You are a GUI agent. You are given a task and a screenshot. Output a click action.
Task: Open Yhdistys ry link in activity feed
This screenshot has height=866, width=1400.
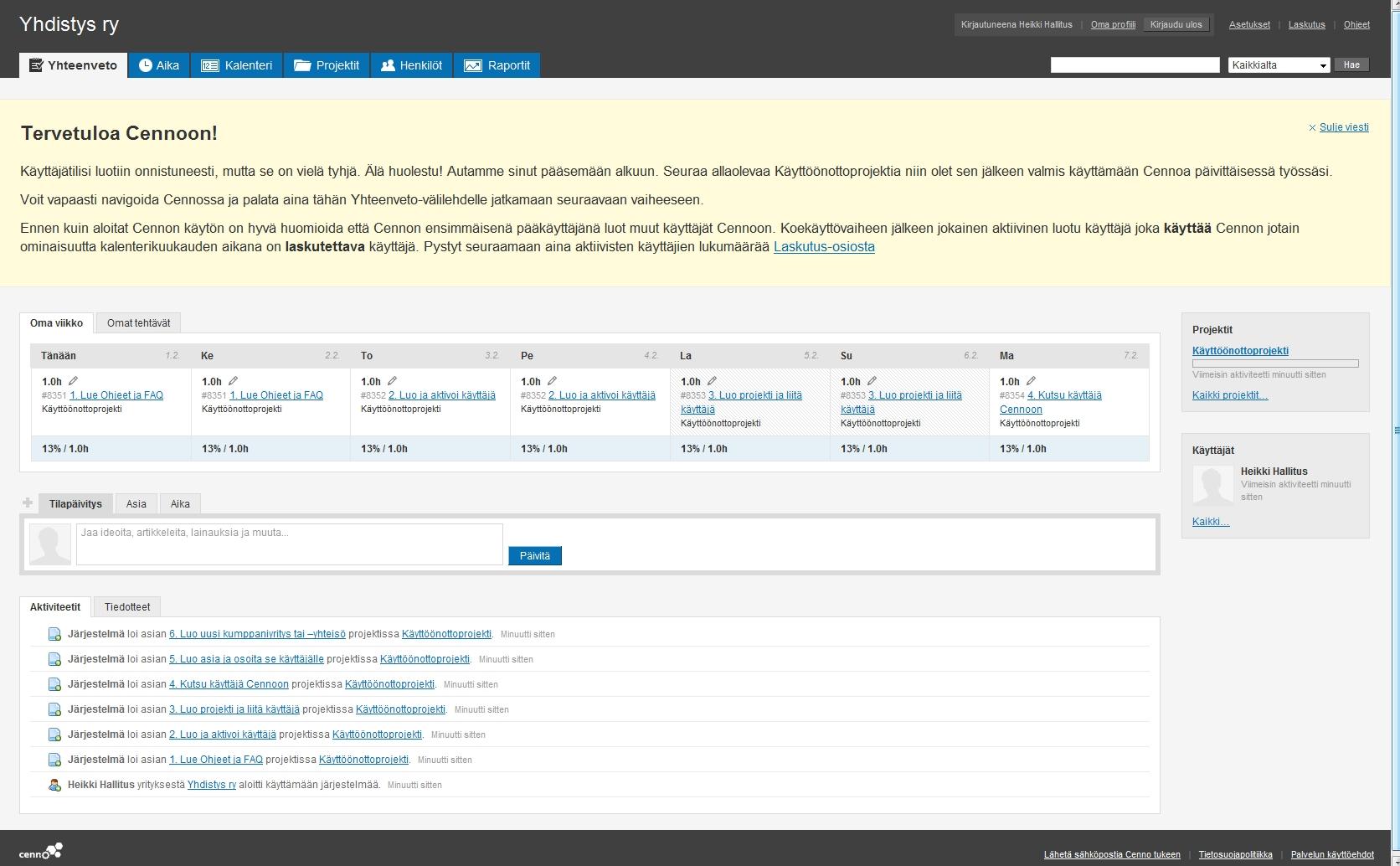coord(212,785)
